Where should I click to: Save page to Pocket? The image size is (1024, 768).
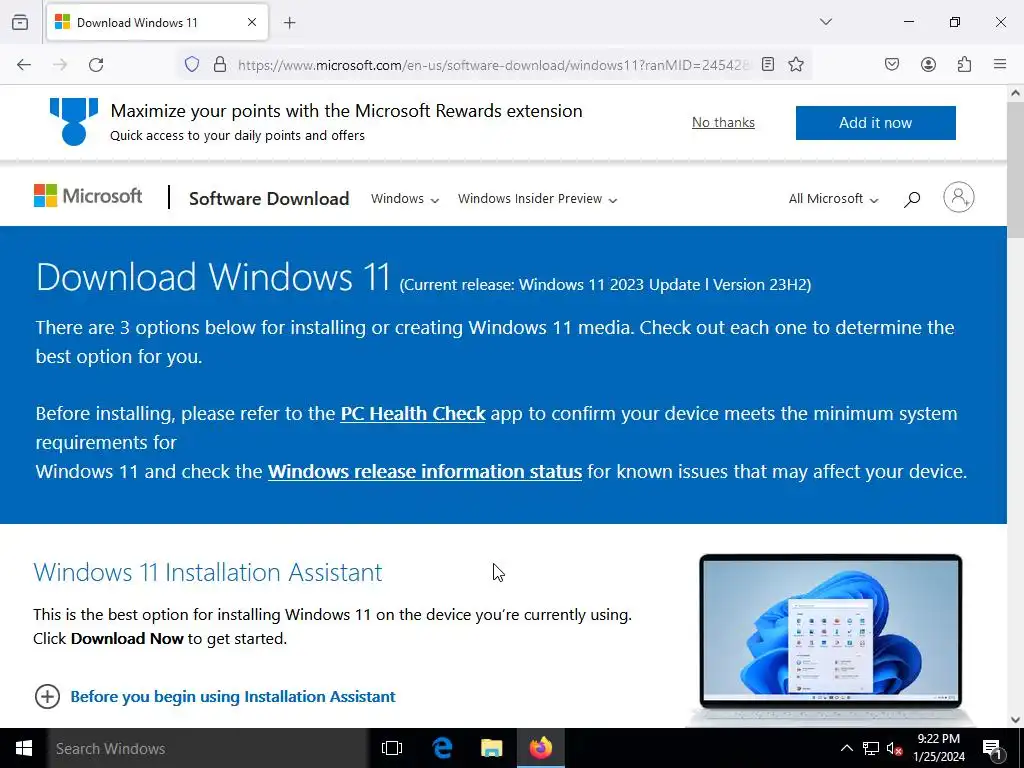892,64
